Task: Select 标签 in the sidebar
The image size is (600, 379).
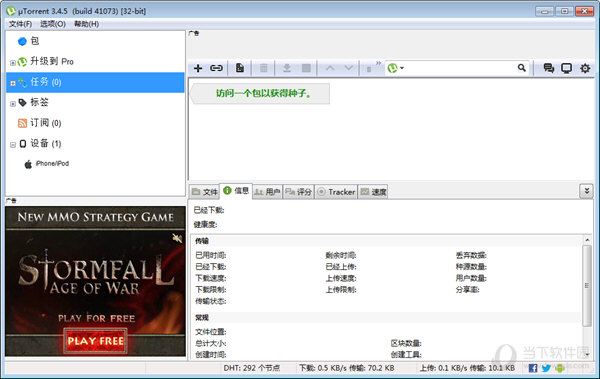Action: 95,102
